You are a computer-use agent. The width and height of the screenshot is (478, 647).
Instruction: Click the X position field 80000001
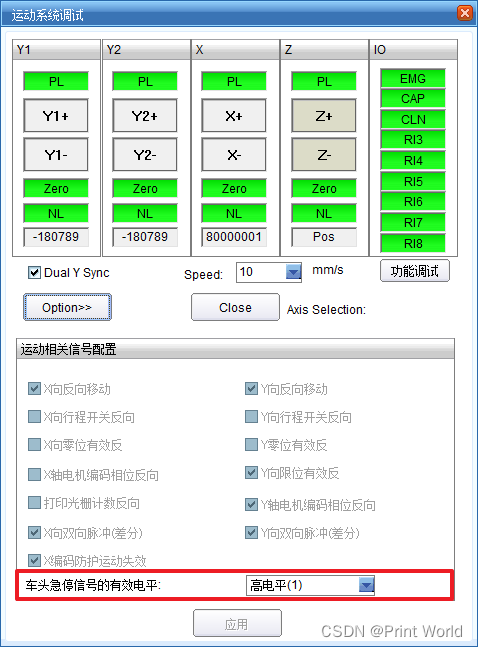(234, 237)
